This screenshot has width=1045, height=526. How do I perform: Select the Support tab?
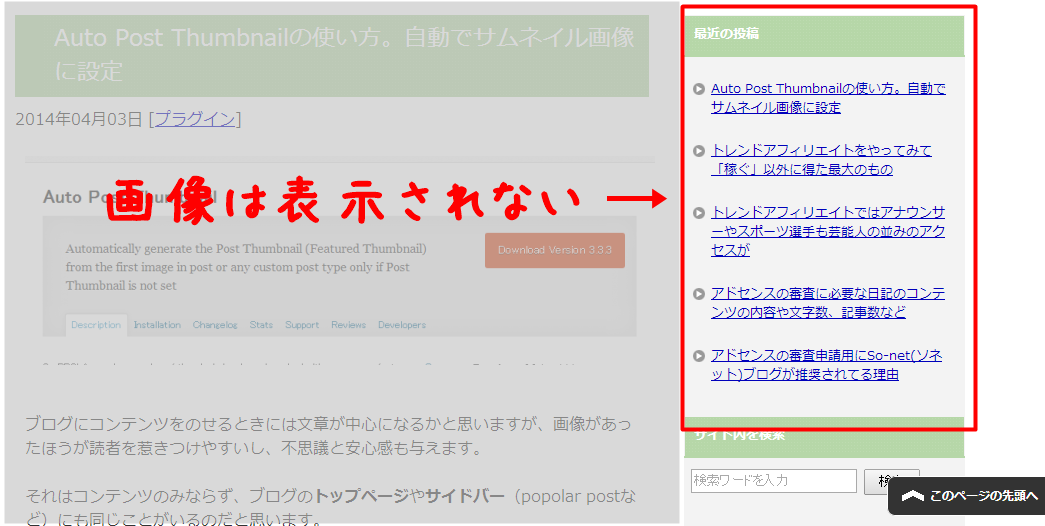pyautogui.click(x=302, y=325)
